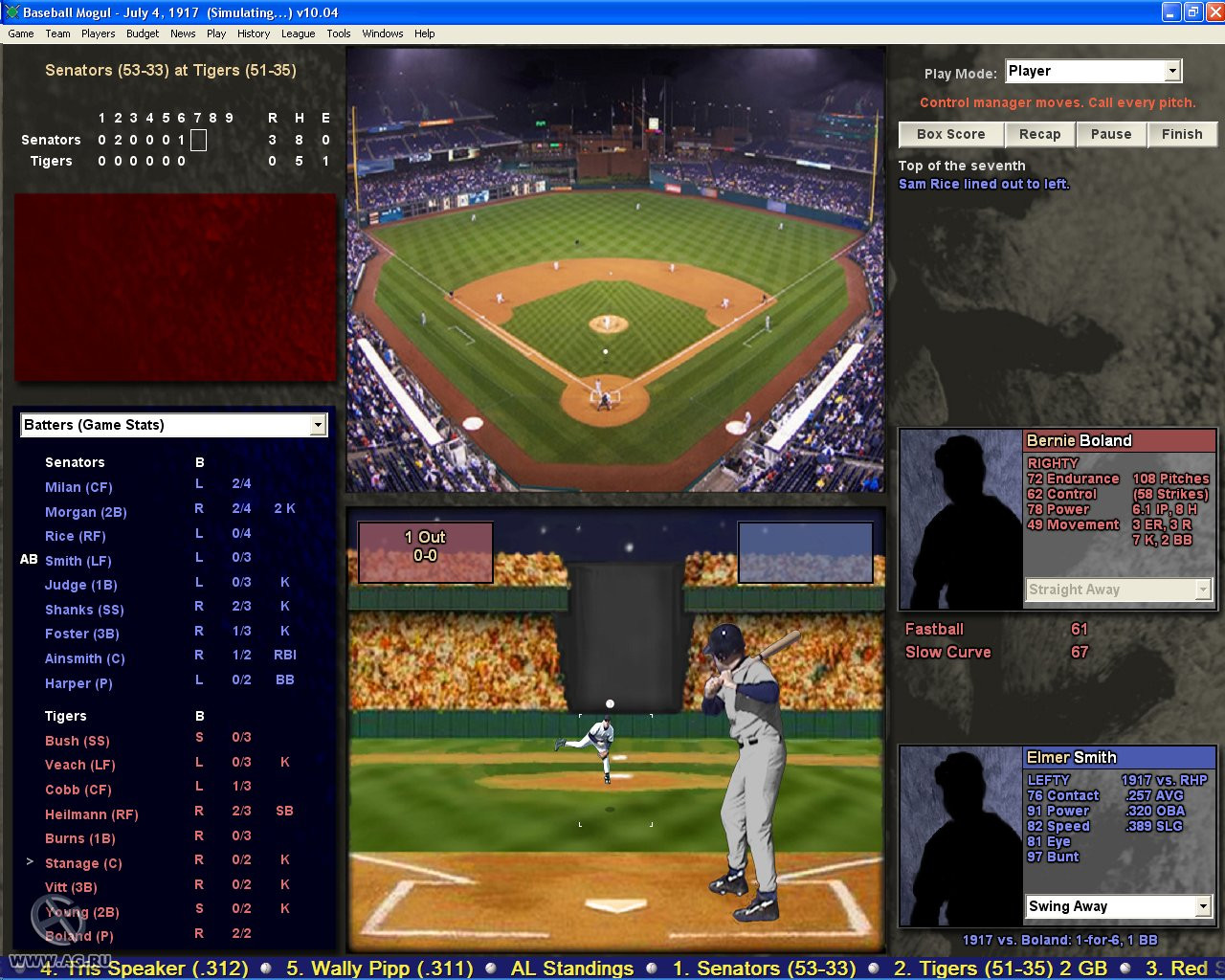The image size is (1225, 980).
Task: Select Morgan (2B) in Senators lineup
Action: tap(86, 512)
